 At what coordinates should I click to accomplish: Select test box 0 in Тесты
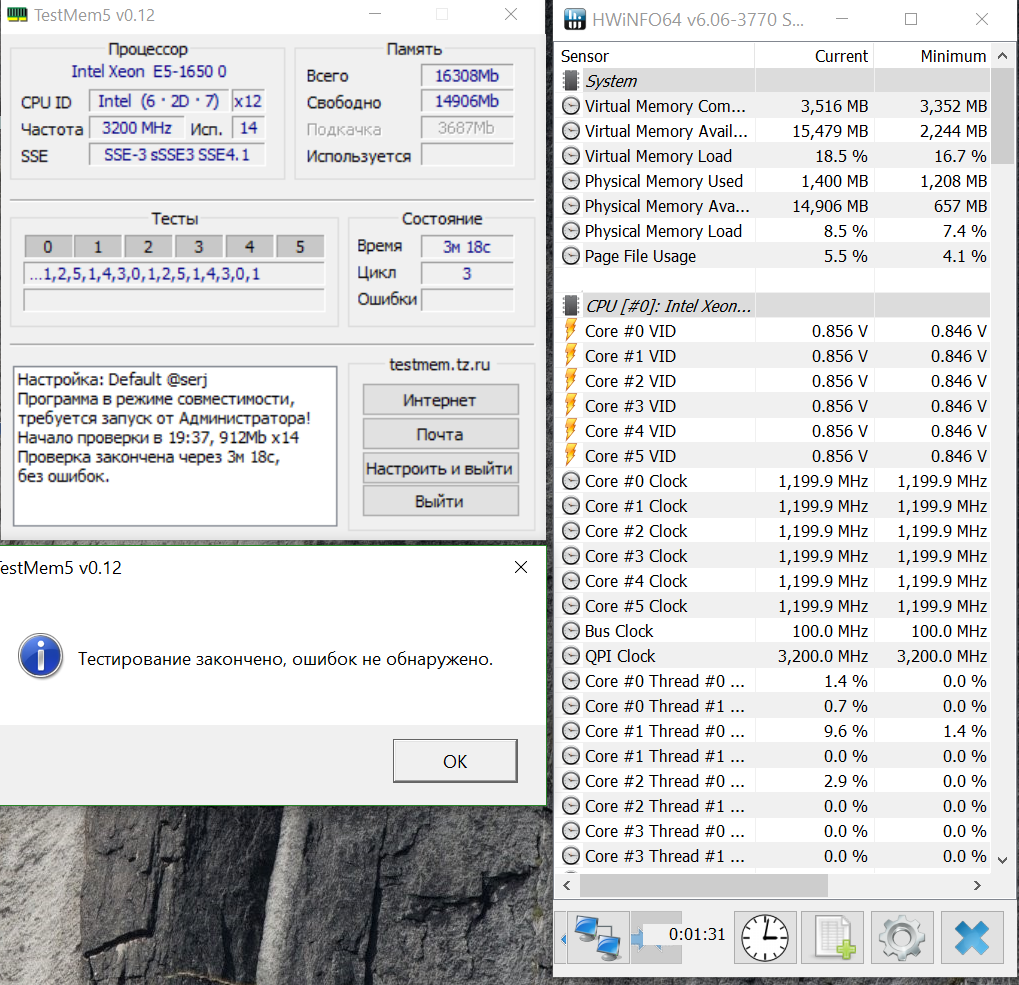tap(47, 246)
